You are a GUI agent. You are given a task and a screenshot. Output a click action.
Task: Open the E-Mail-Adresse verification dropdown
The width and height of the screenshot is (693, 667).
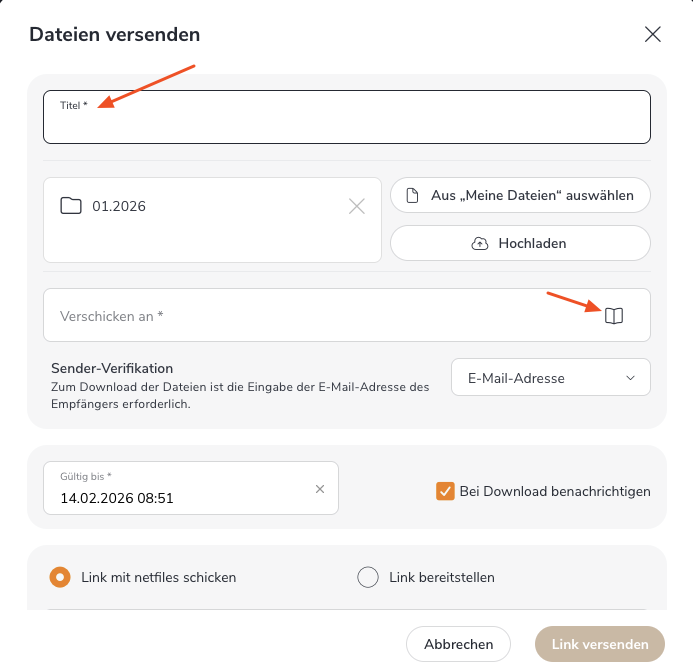[550, 378]
